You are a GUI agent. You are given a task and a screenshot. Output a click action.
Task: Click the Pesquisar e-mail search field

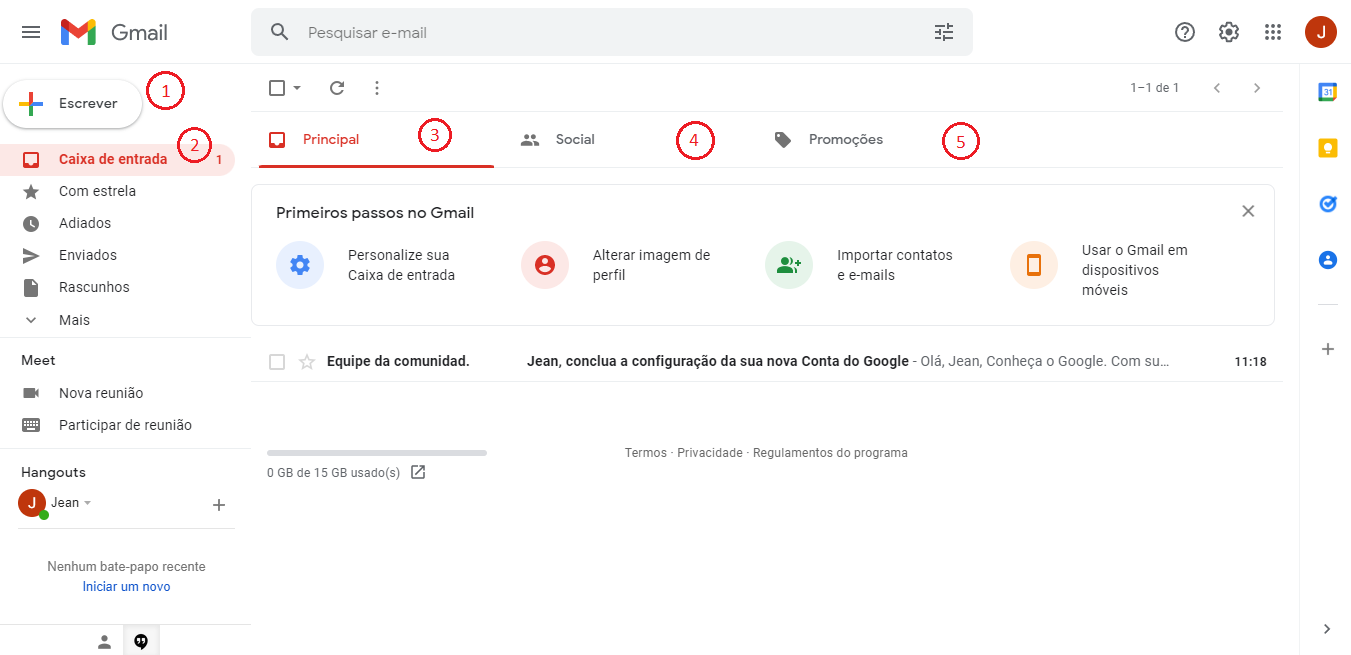pos(610,32)
